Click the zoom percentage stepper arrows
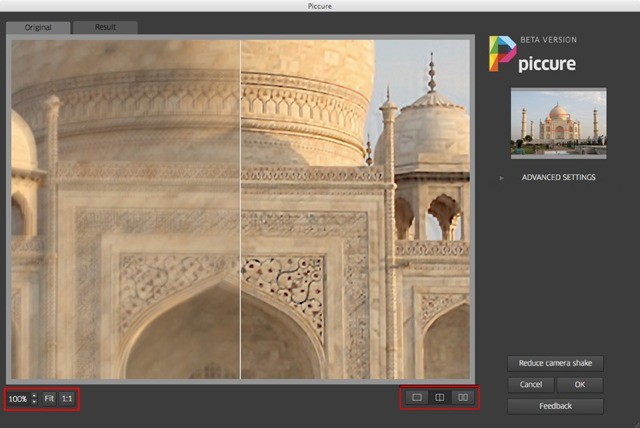 (34, 398)
